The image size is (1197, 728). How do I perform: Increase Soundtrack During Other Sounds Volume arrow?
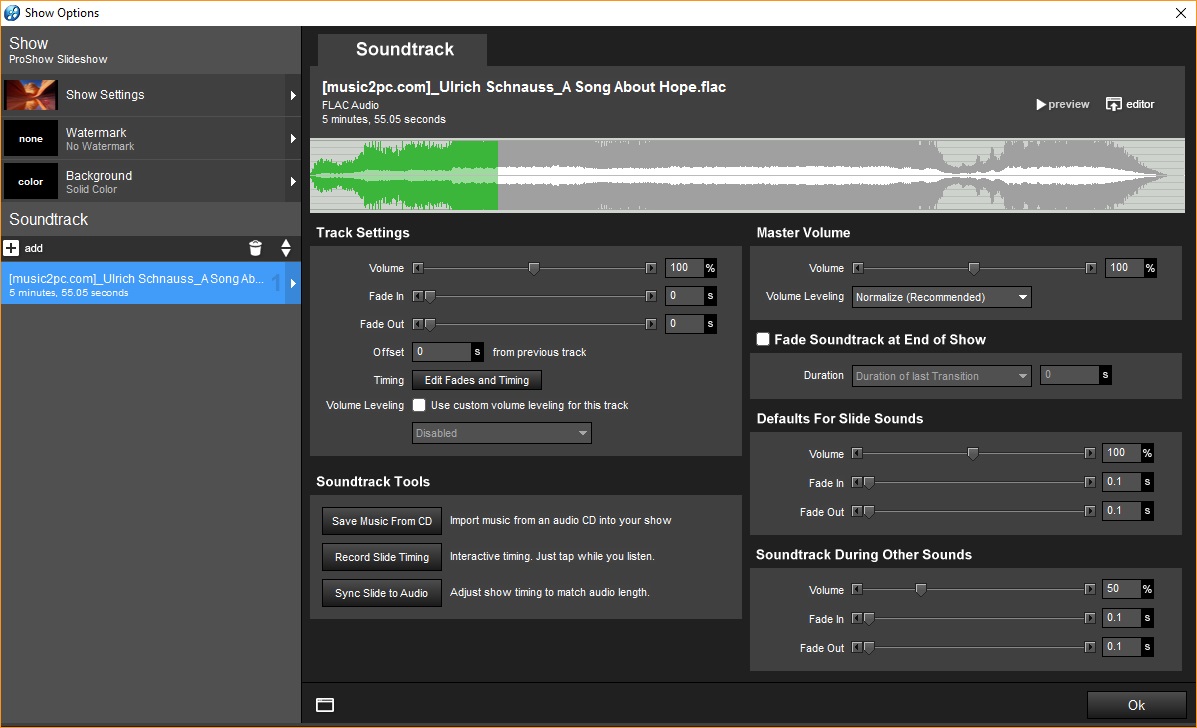(1089, 589)
